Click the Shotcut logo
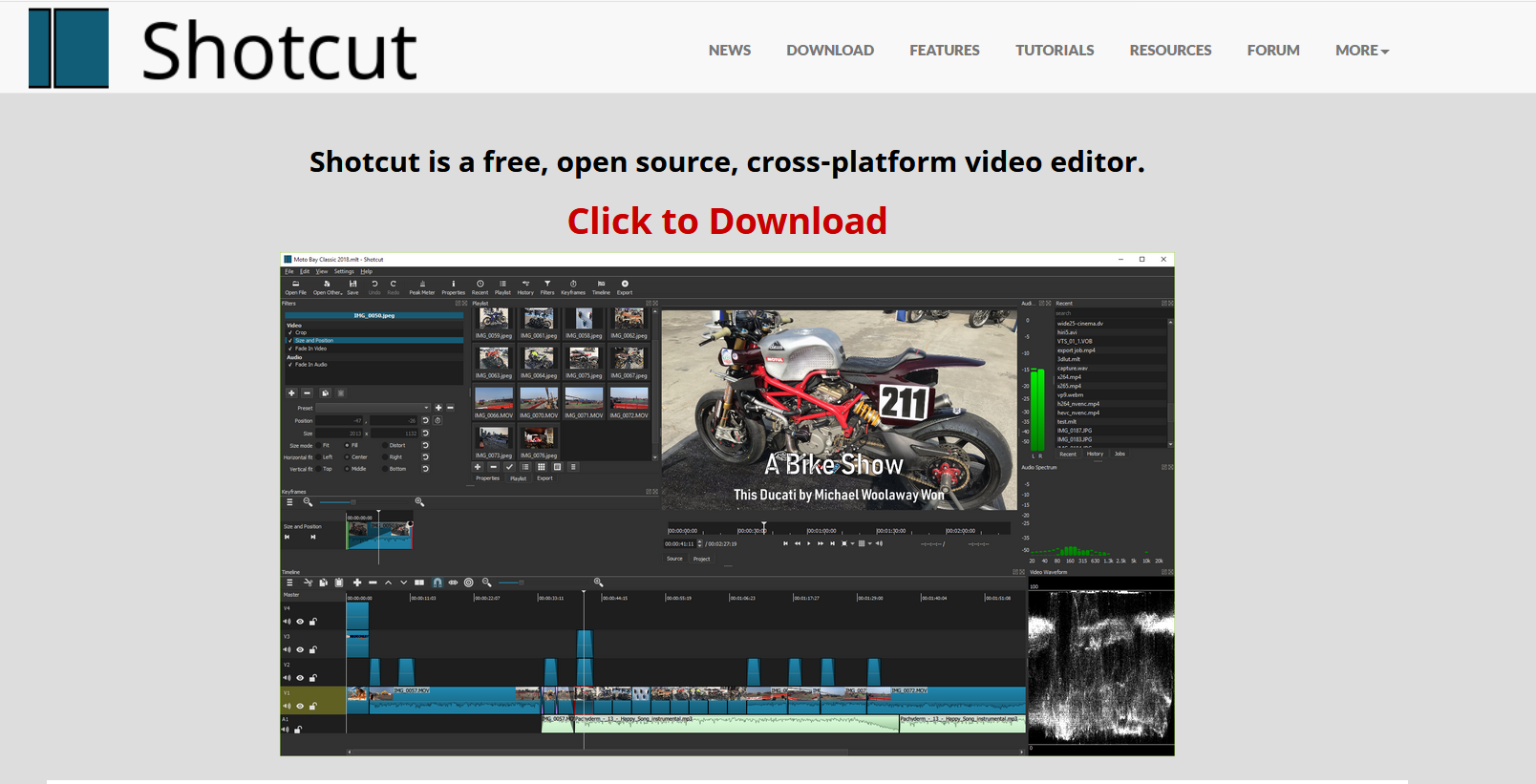The height and width of the screenshot is (784, 1536). [223, 49]
